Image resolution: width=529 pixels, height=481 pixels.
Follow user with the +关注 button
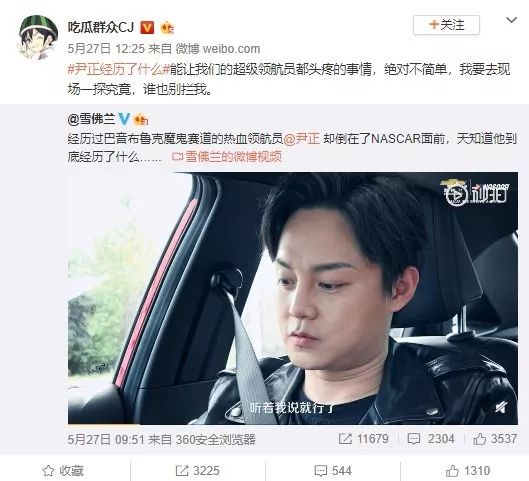click(x=446, y=25)
